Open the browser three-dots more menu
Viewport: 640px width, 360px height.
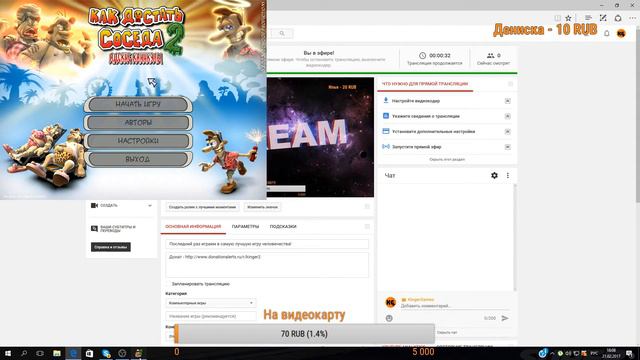[x=632, y=18]
